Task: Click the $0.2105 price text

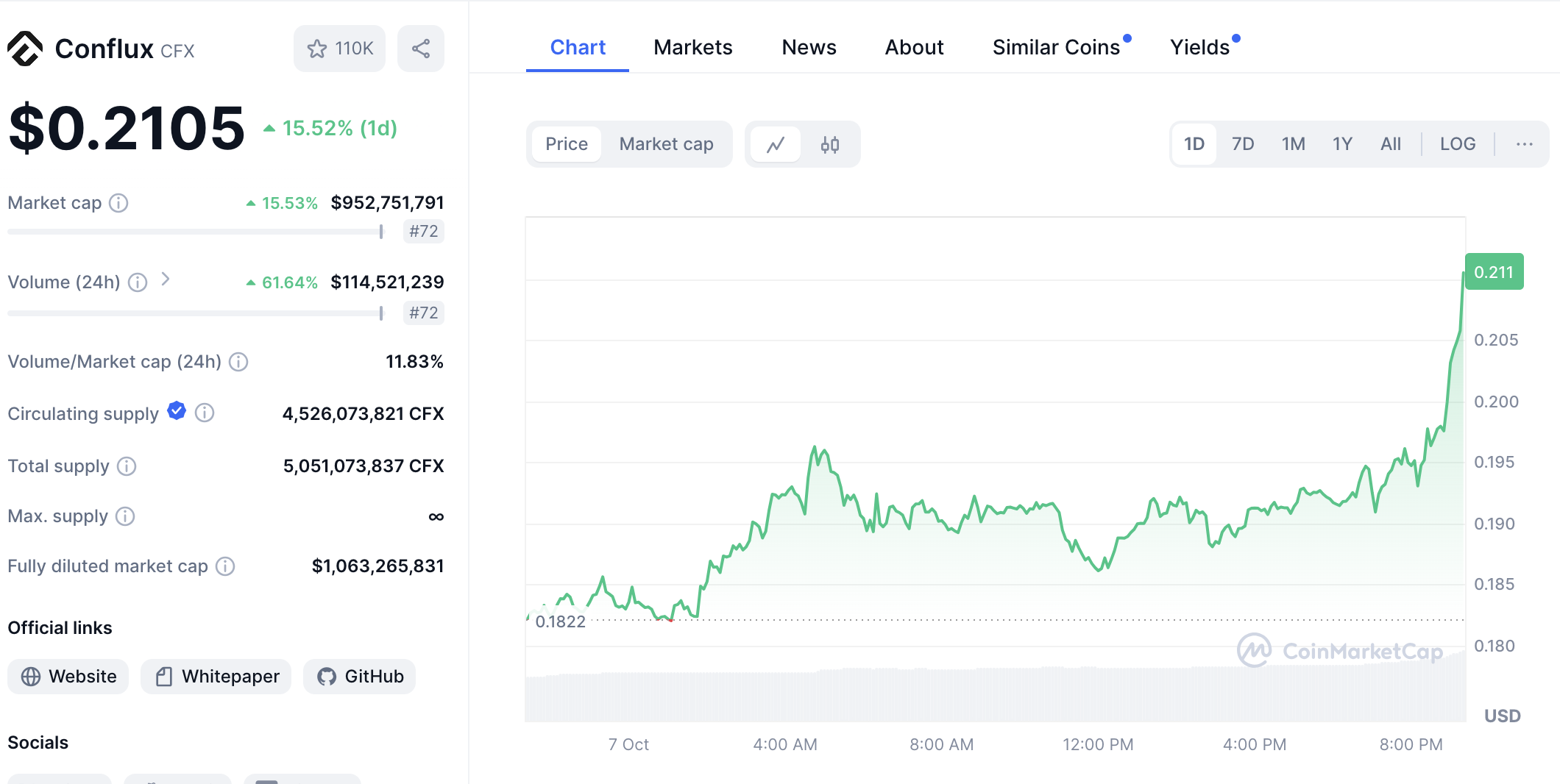Action: click(x=127, y=128)
